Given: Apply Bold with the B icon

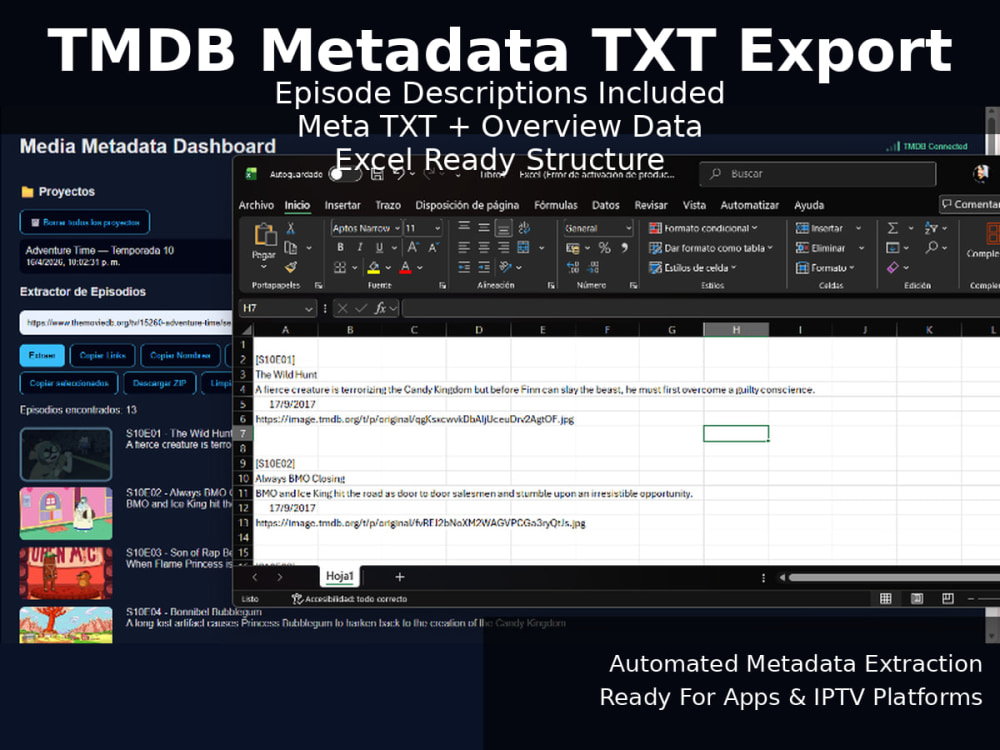Looking at the screenshot, I should (x=341, y=247).
